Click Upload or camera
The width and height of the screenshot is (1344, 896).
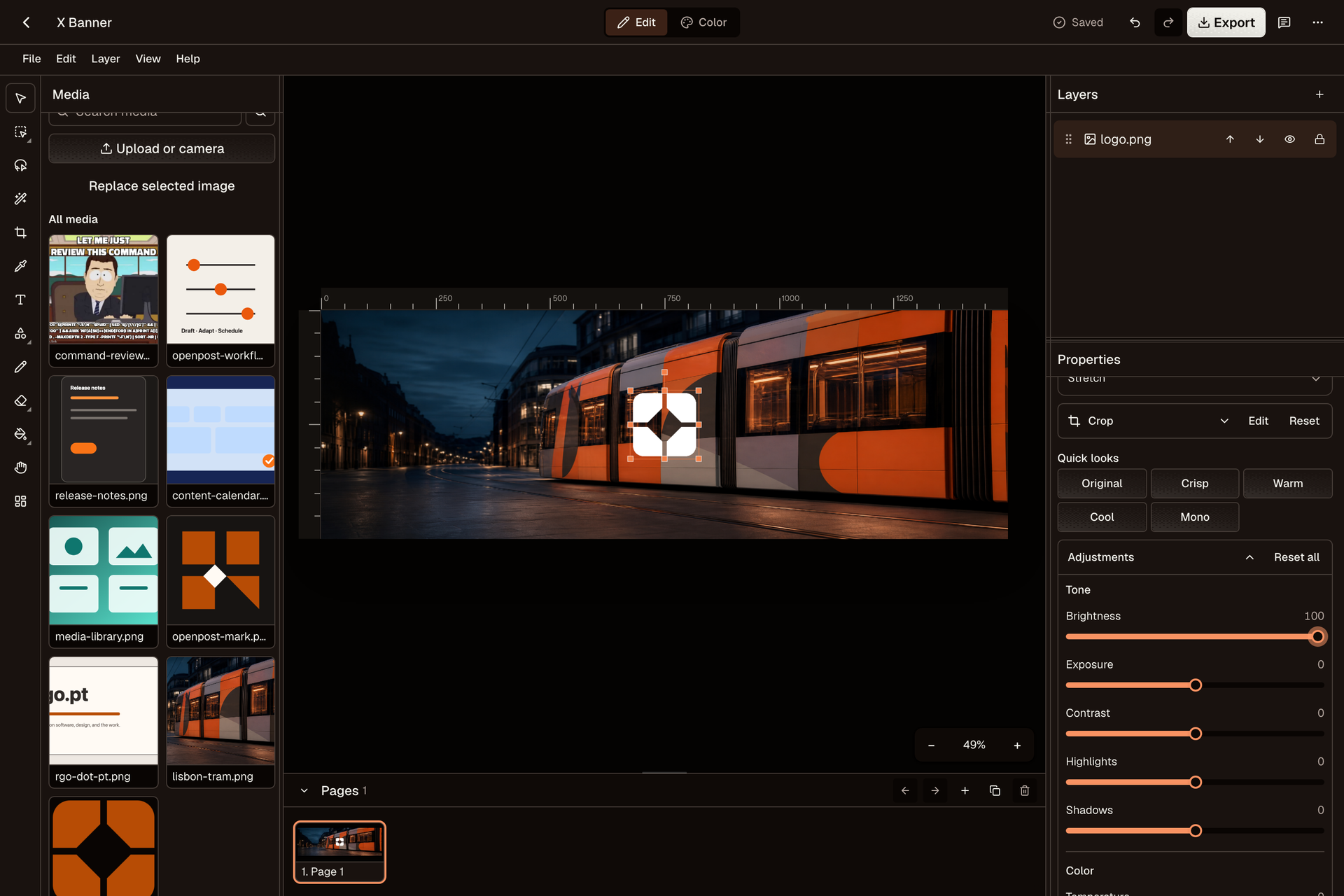pos(162,148)
